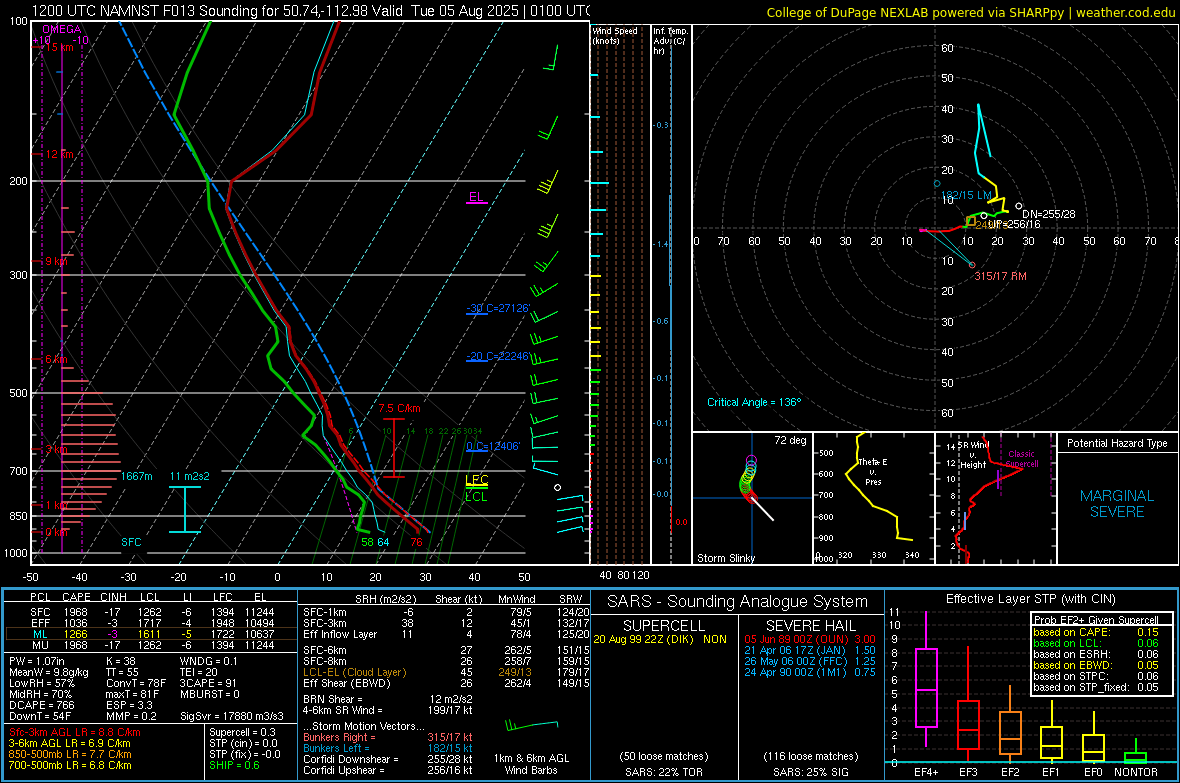Click the weather.cod.edu NEXLAB credit text

pyautogui.click(x=970, y=12)
